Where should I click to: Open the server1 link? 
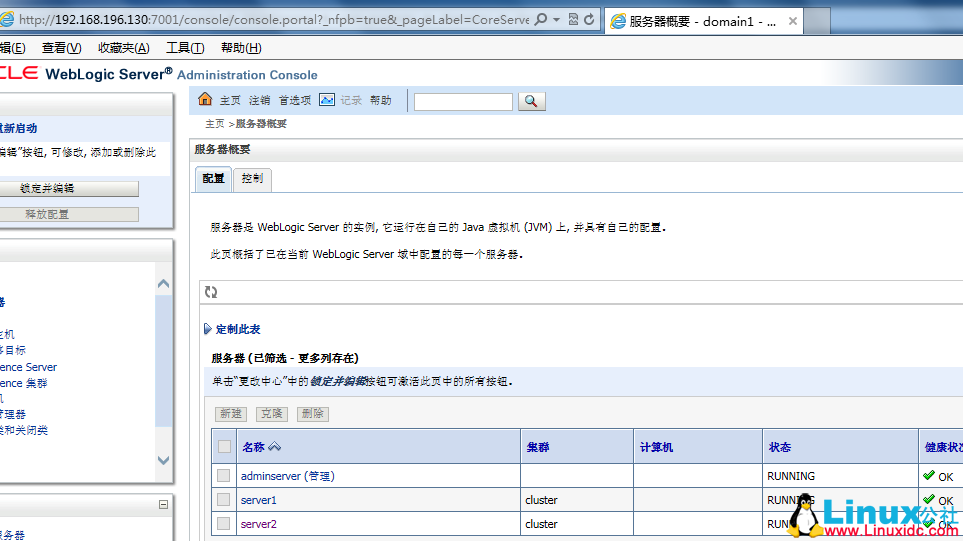[x=259, y=500]
